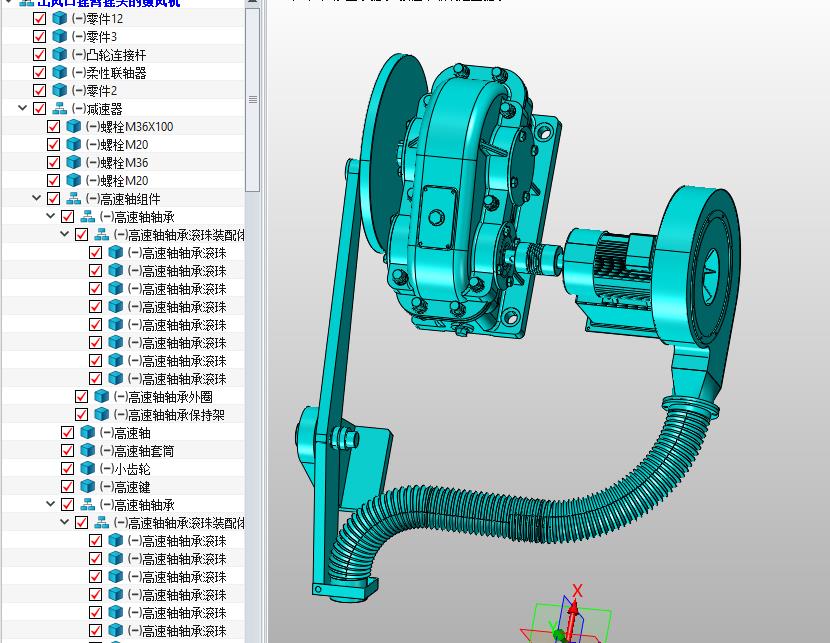
Task: Click the cube icon next to 柔性联轴器
Action: [x=59, y=73]
